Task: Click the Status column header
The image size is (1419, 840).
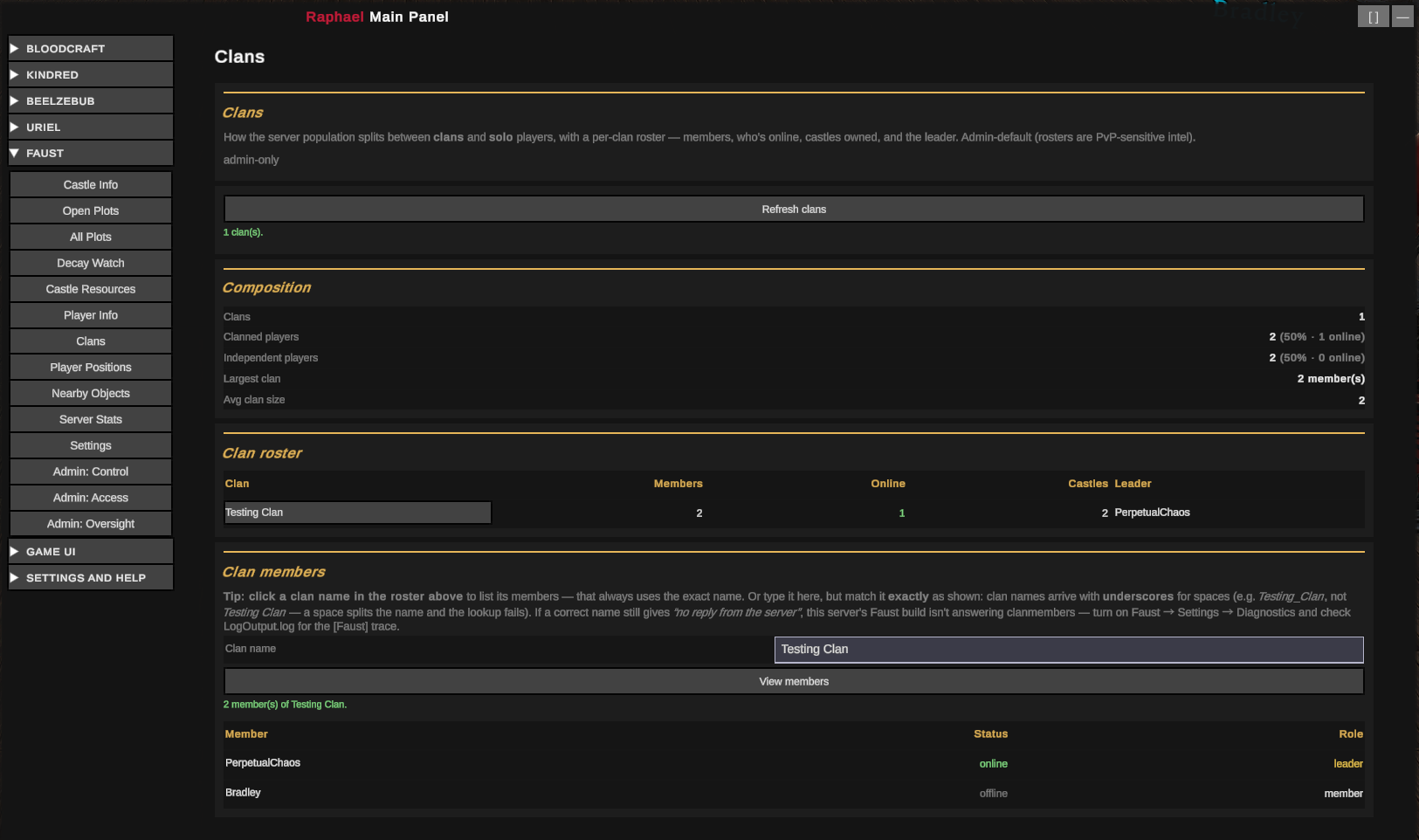Action: click(991, 734)
